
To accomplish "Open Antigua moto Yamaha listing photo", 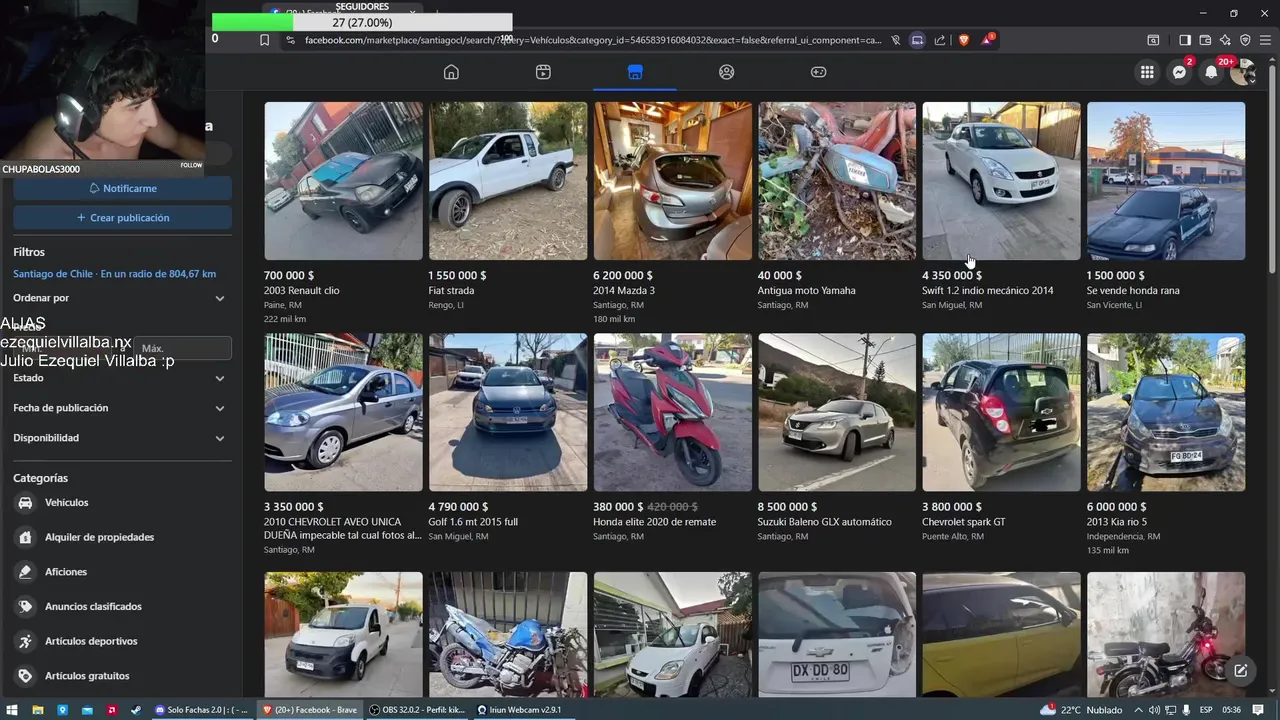I will point(837,181).
